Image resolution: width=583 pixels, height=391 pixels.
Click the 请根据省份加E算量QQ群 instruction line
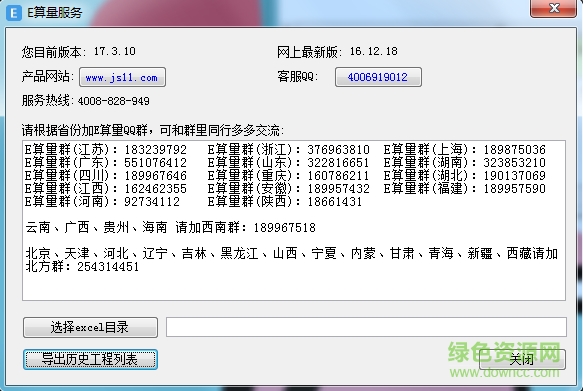[153, 130]
